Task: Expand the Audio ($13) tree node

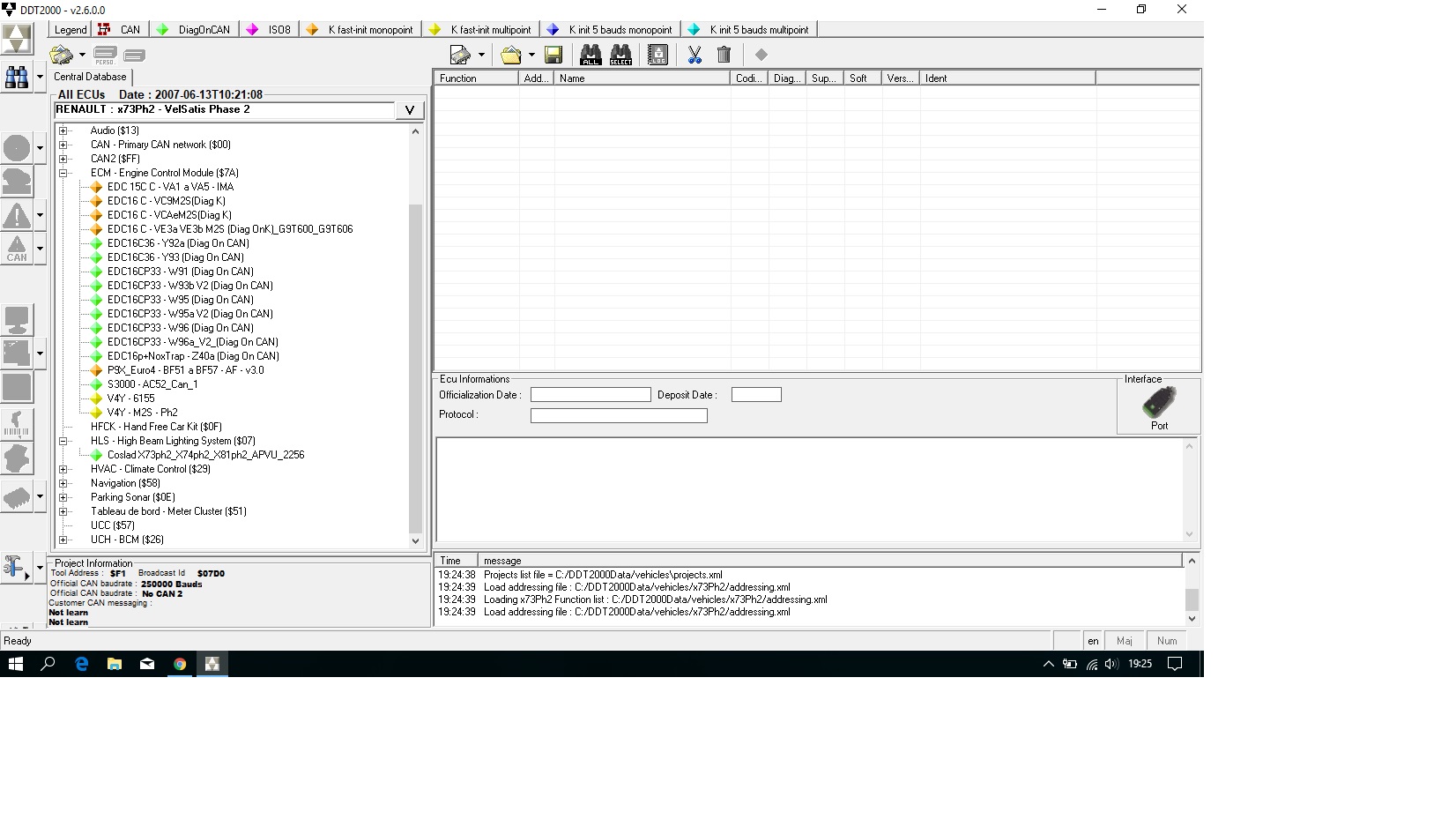Action: point(63,130)
